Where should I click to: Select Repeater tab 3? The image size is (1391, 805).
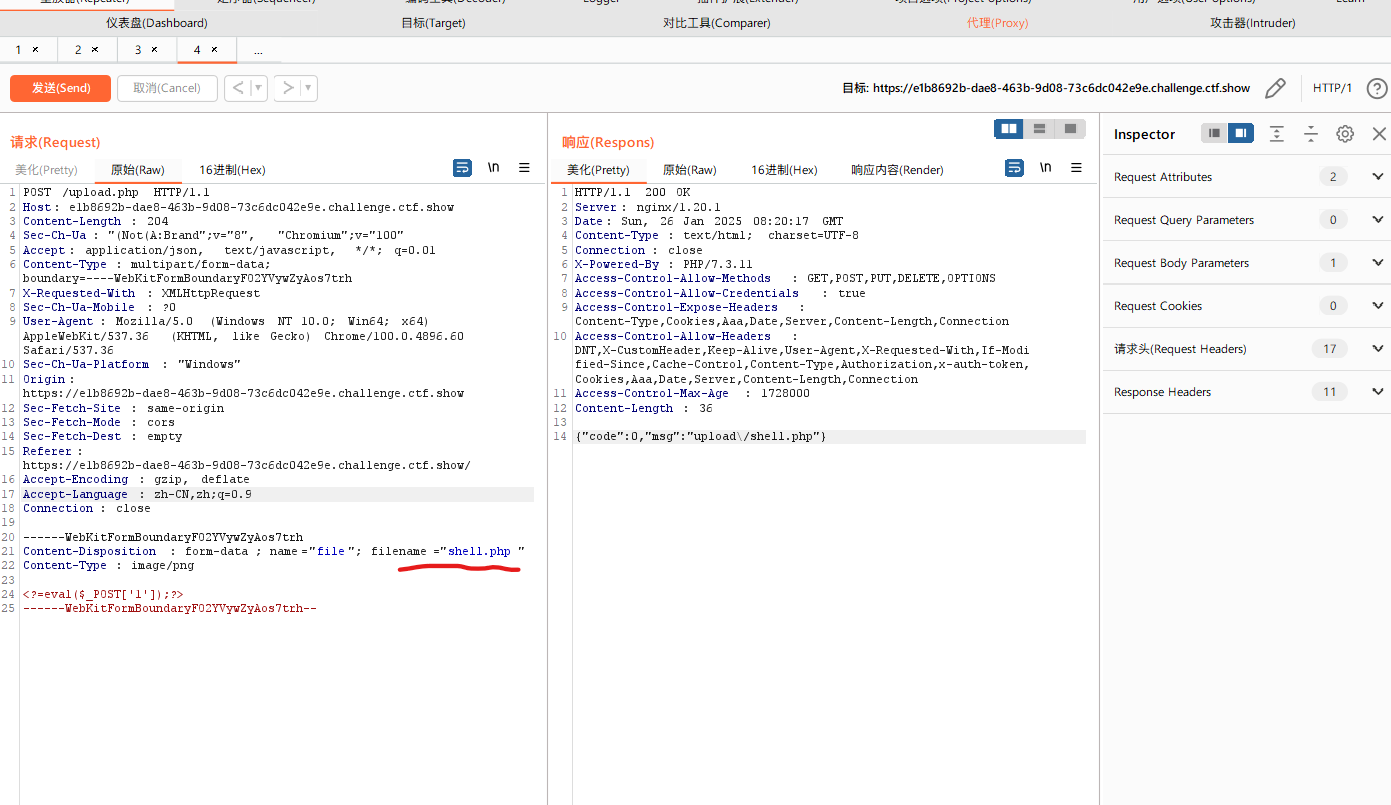click(x=137, y=49)
